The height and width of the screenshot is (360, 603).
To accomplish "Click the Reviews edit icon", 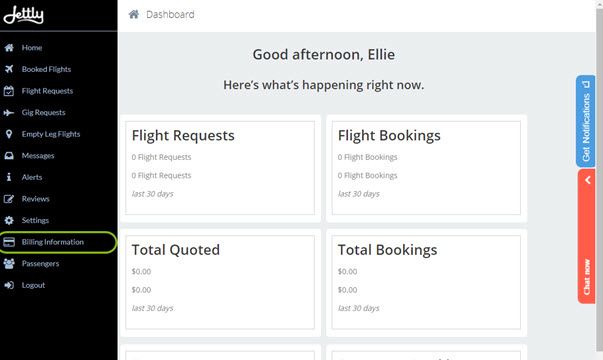I will click(x=9, y=199).
